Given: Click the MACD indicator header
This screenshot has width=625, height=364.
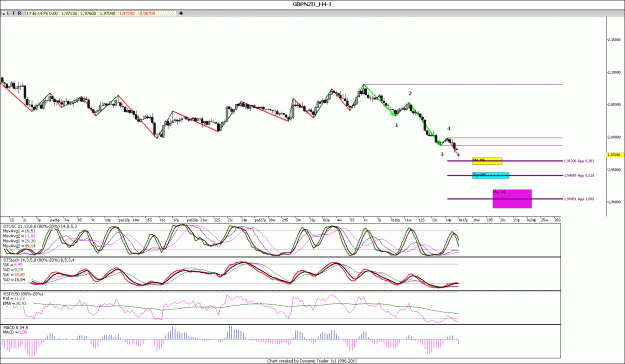Looking at the screenshot, I should click(x=15, y=328).
